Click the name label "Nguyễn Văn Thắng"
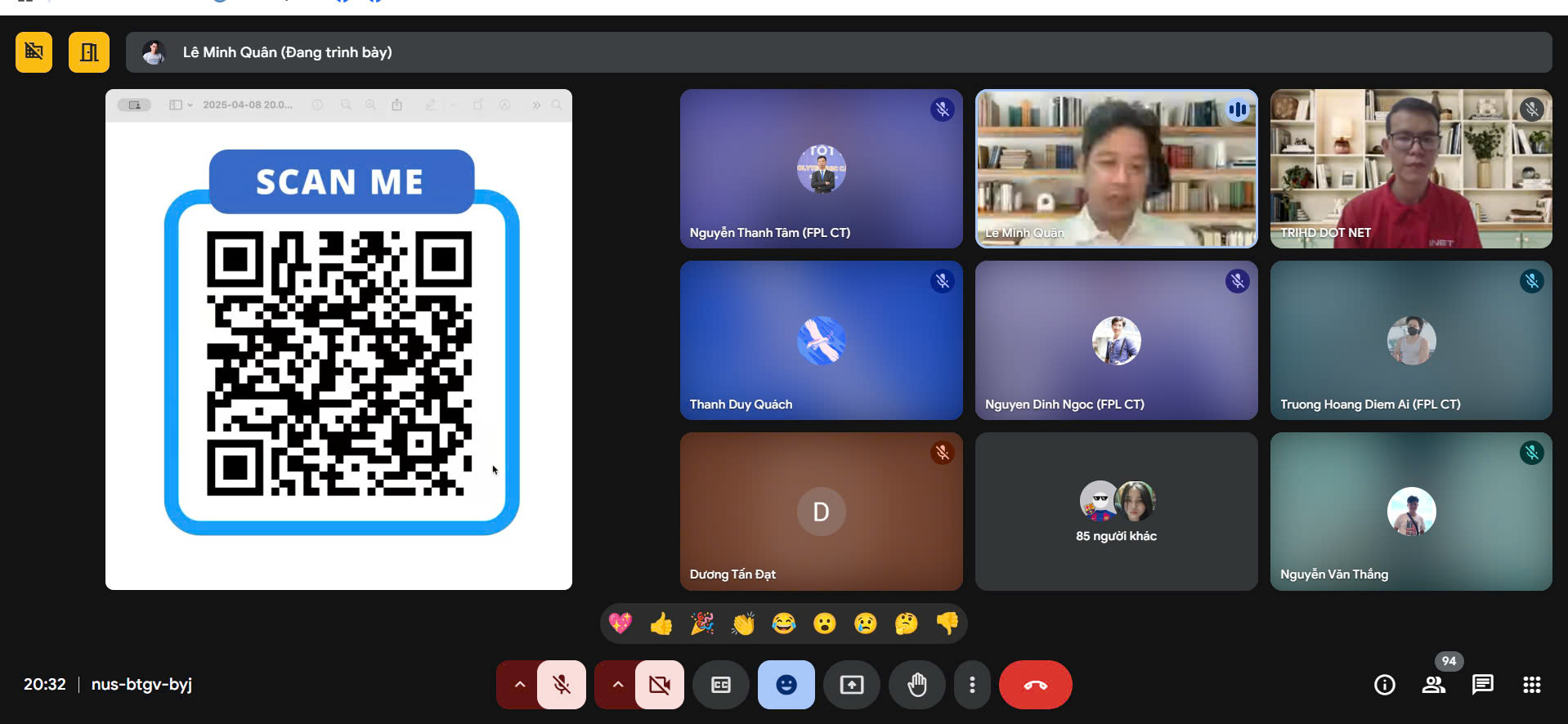Image resolution: width=1568 pixels, height=724 pixels. (1334, 574)
